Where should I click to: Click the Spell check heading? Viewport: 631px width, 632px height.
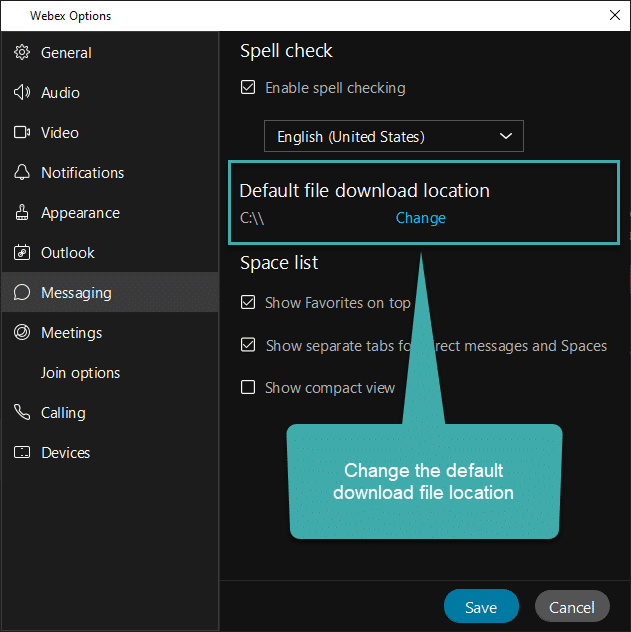286,51
